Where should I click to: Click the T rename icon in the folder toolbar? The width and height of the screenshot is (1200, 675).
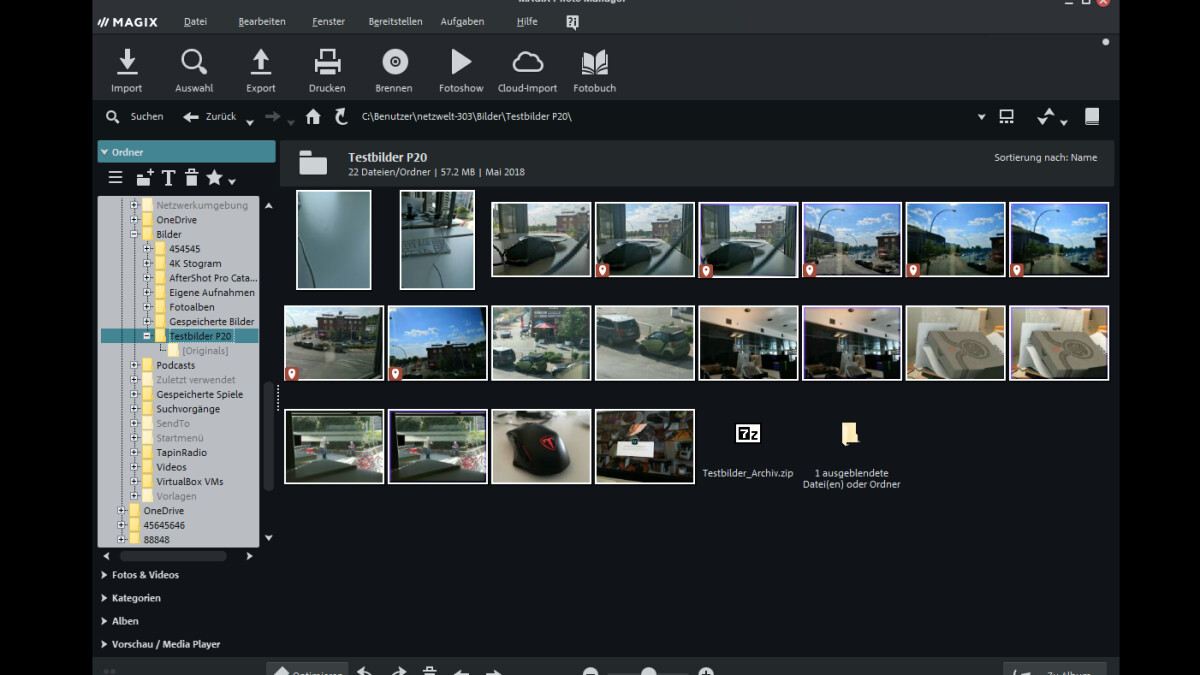tap(168, 178)
